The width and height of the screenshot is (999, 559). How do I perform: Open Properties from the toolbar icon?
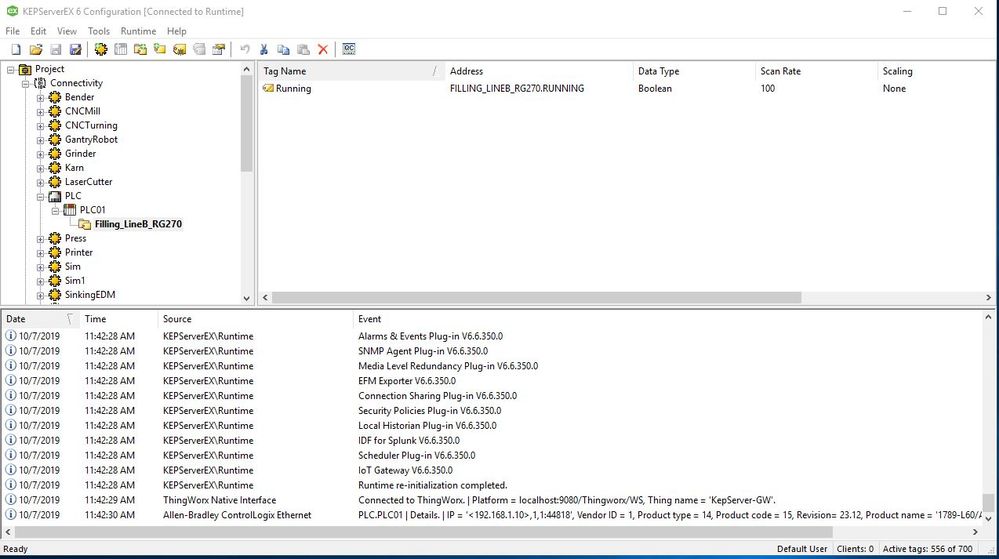pyautogui.click(x=219, y=49)
